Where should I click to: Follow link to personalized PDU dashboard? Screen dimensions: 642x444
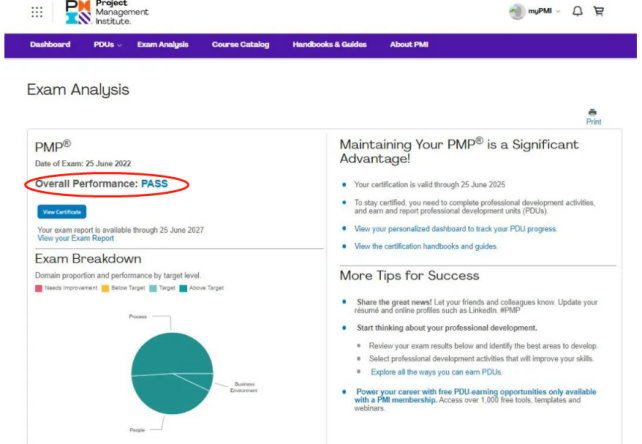tap(455, 229)
